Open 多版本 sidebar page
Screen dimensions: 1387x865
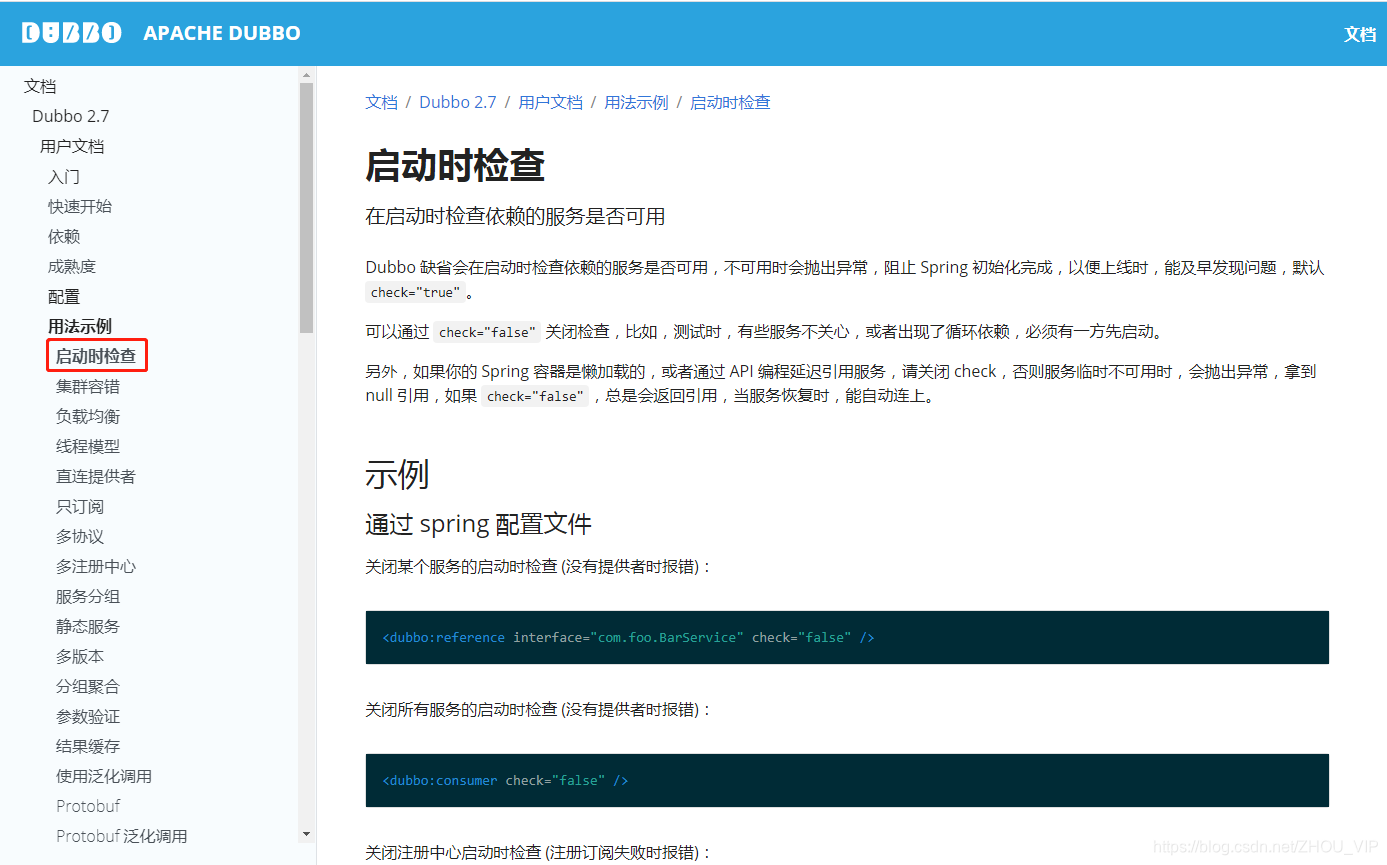pos(80,656)
